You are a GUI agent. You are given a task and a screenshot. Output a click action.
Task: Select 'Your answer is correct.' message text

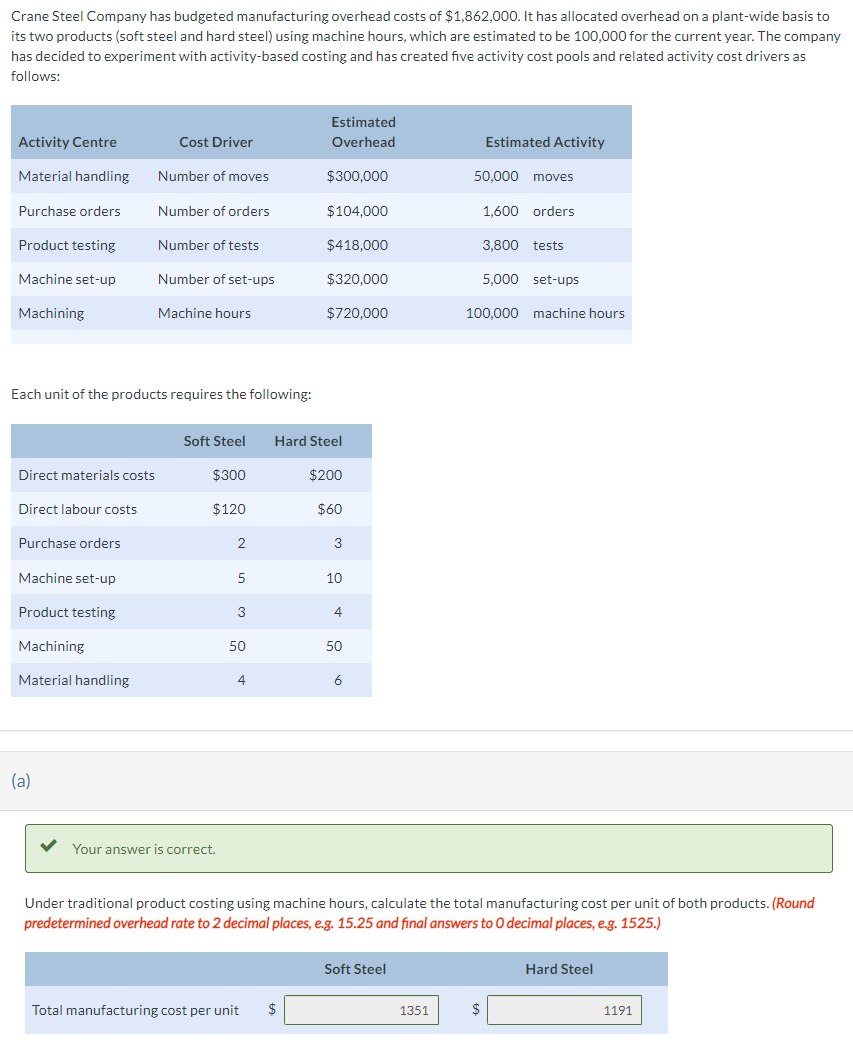point(144,849)
